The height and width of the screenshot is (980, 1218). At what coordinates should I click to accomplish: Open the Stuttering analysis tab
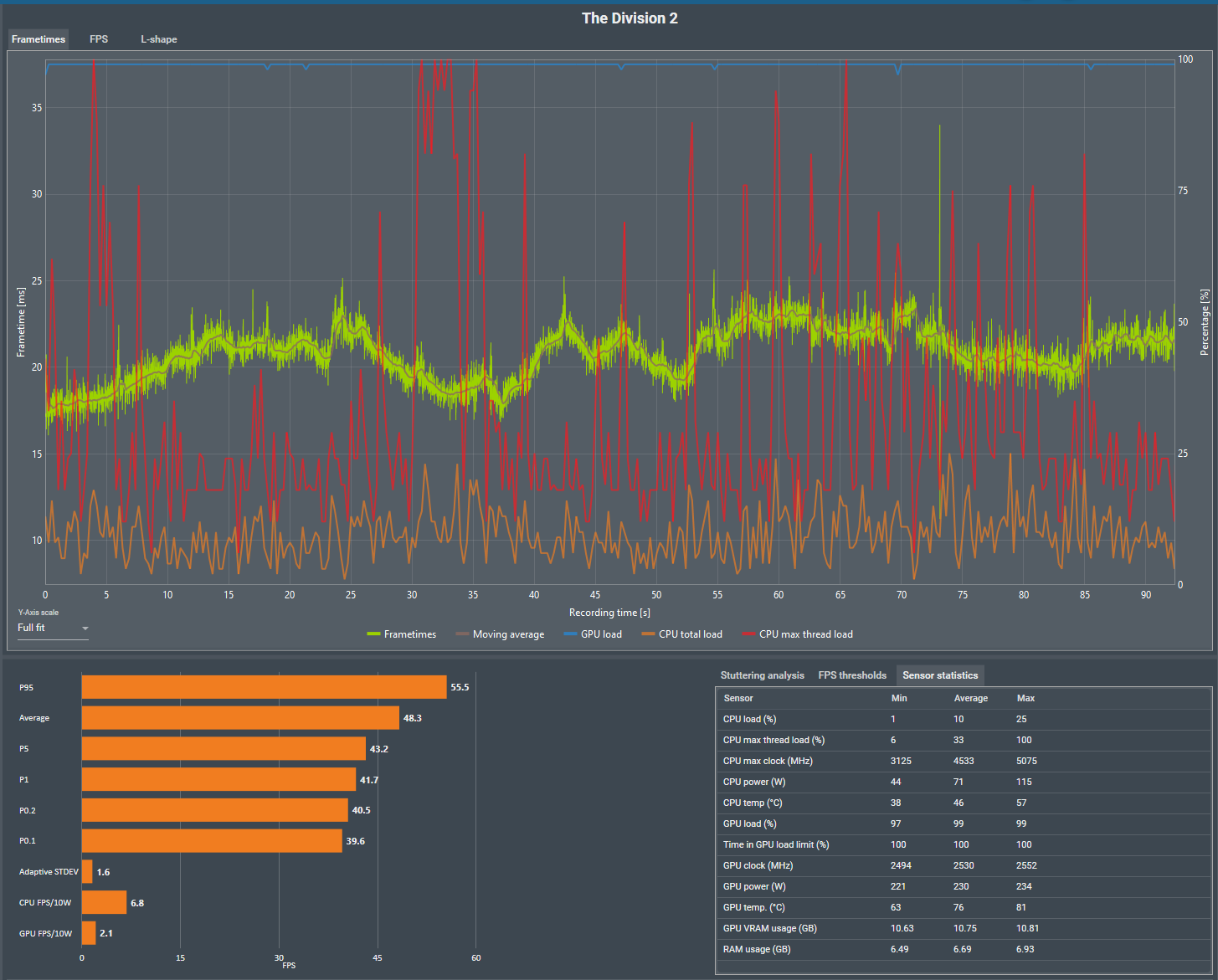(x=762, y=675)
